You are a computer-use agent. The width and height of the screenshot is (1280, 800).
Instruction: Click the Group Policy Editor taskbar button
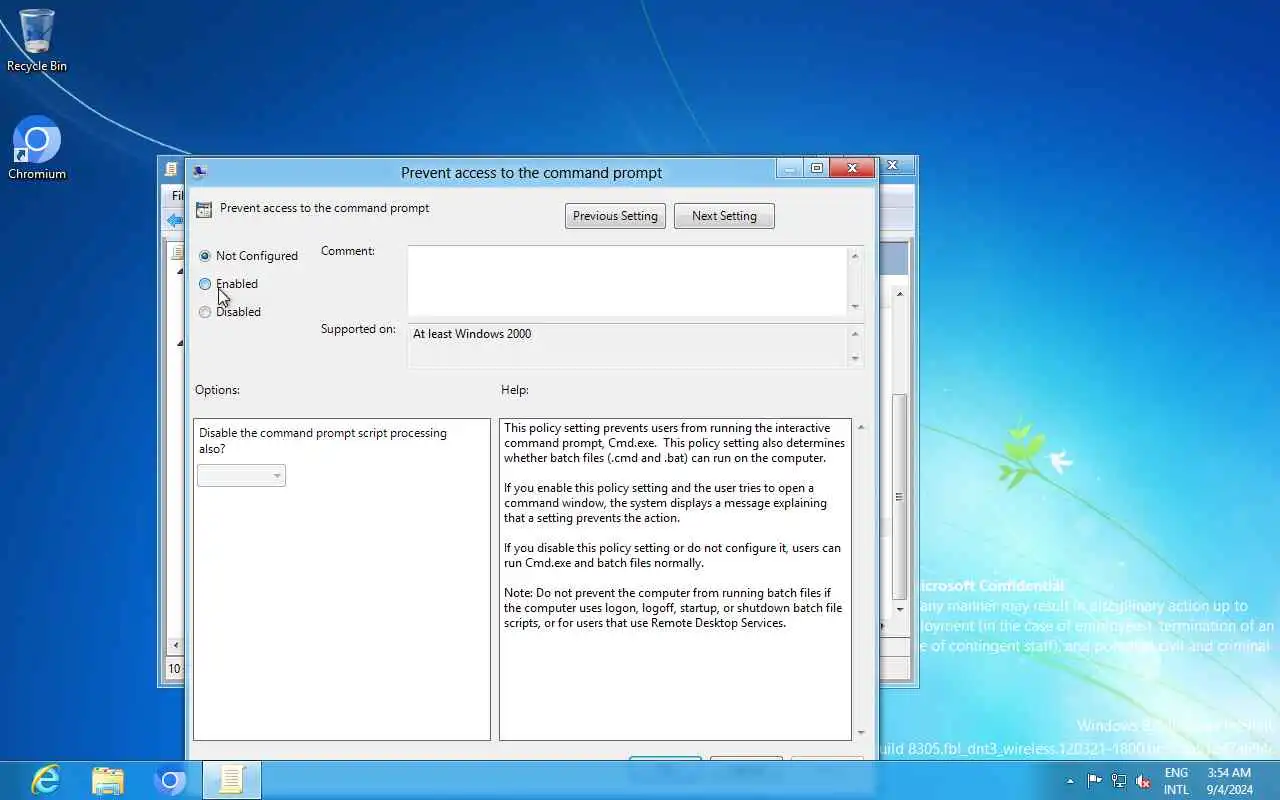(x=232, y=780)
